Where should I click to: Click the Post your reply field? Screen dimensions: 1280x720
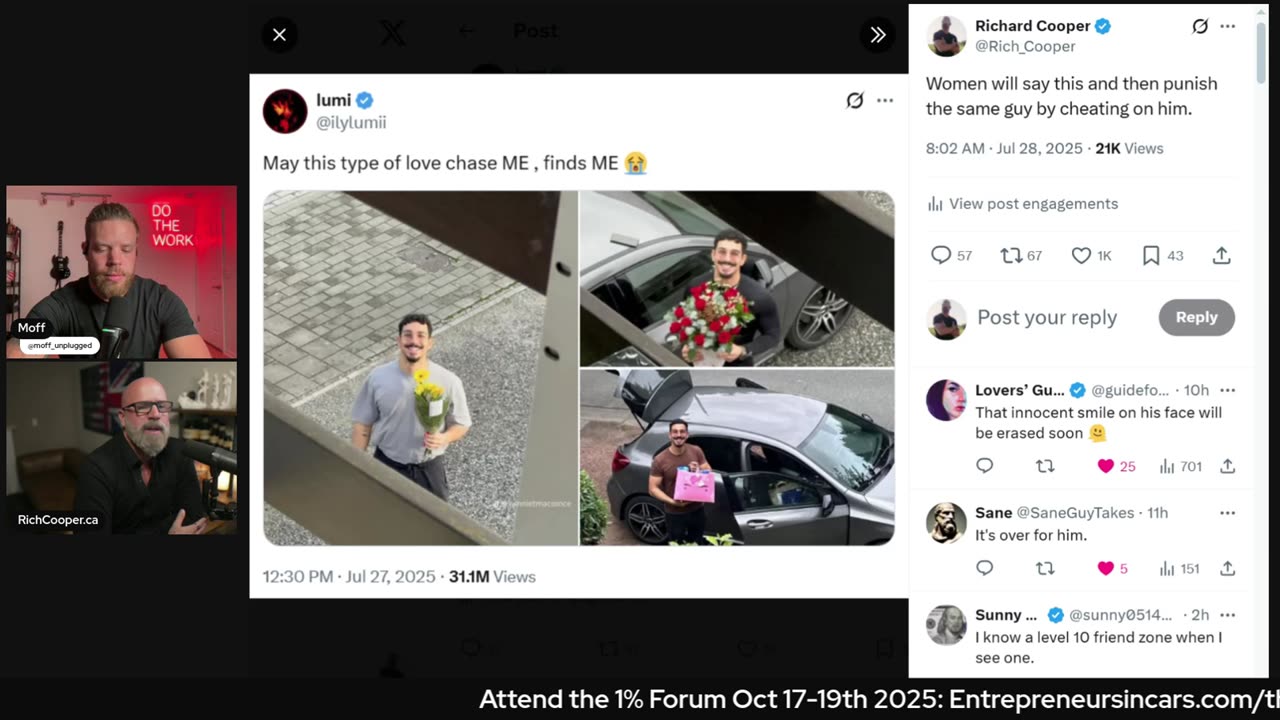[x=1047, y=318]
